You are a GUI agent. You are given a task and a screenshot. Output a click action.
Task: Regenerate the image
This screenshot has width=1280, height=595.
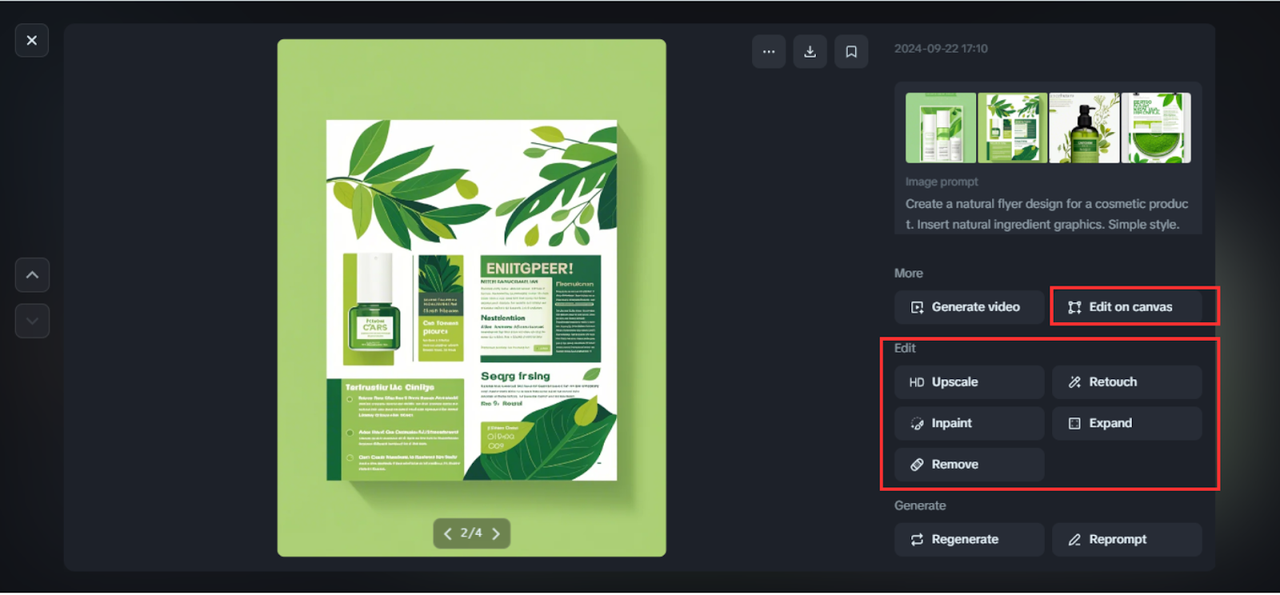(x=969, y=539)
